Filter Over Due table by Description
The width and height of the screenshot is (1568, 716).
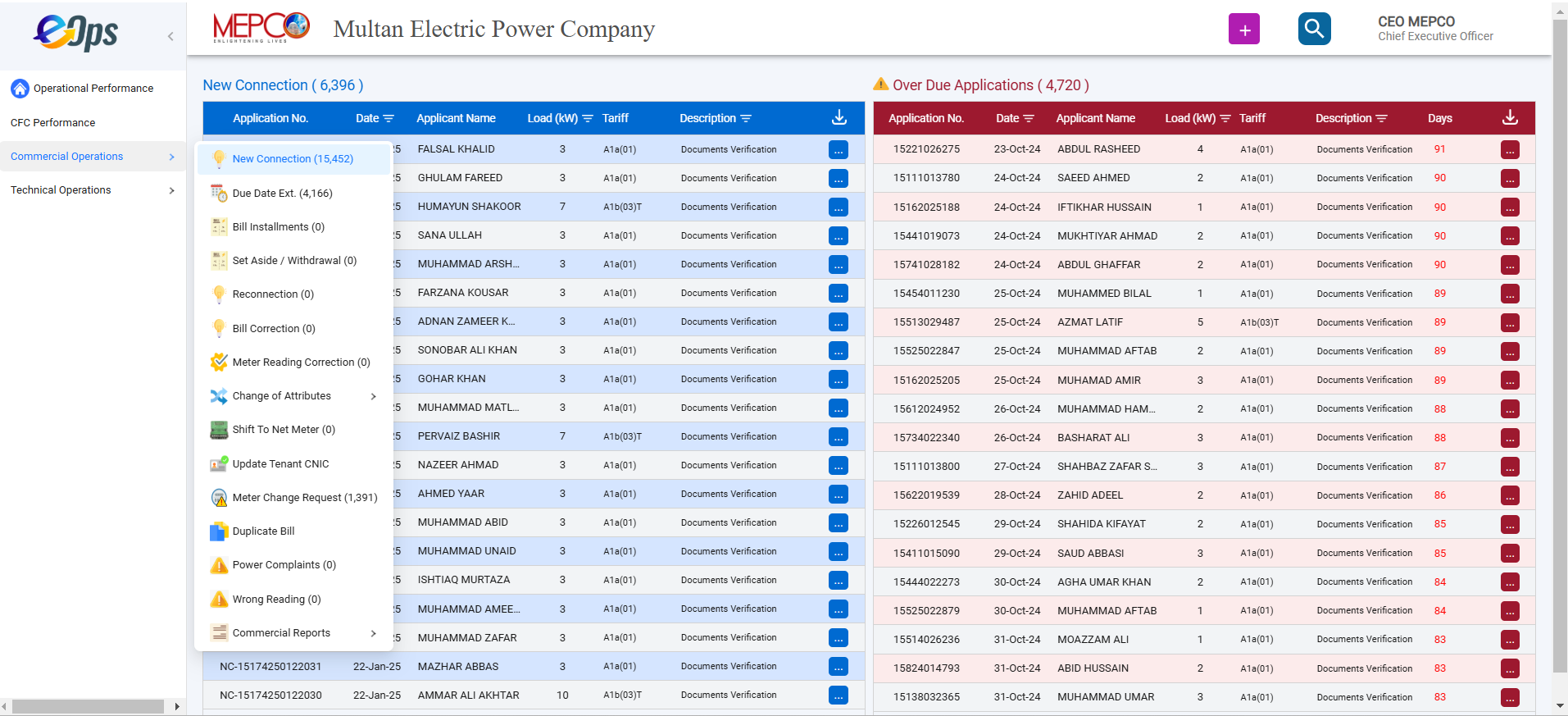[x=1381, y=119]
